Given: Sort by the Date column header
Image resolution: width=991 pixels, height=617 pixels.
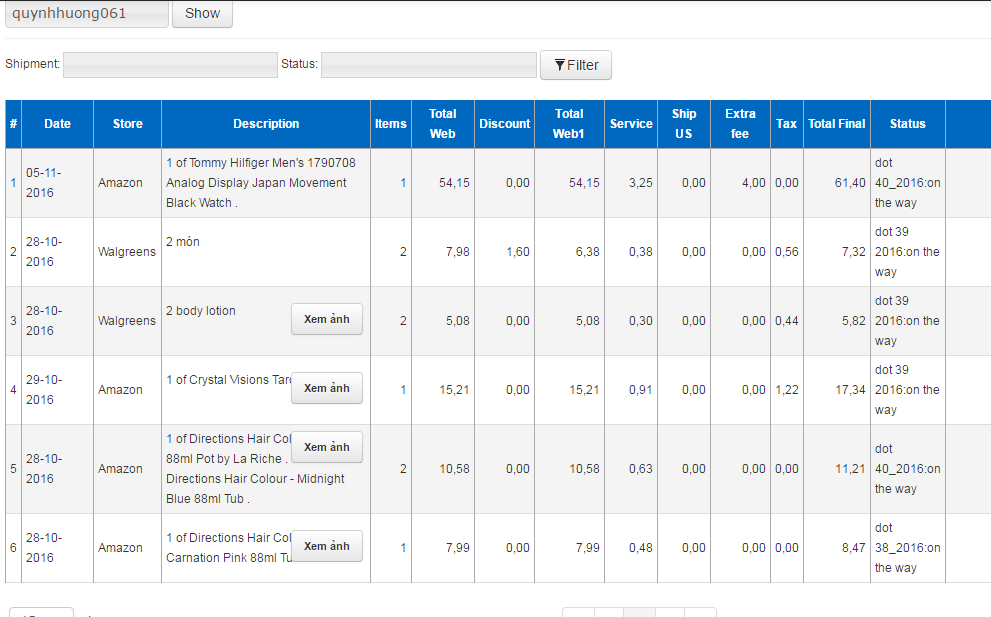Looking at the screenshot, I should coord(58,124).
